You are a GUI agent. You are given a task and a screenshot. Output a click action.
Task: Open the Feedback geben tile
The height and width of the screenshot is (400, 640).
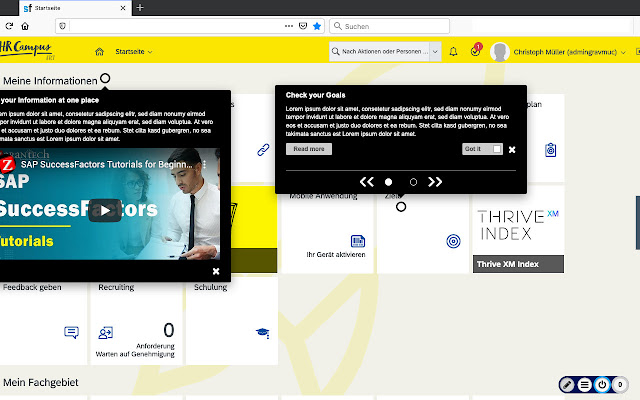point(43,321)
